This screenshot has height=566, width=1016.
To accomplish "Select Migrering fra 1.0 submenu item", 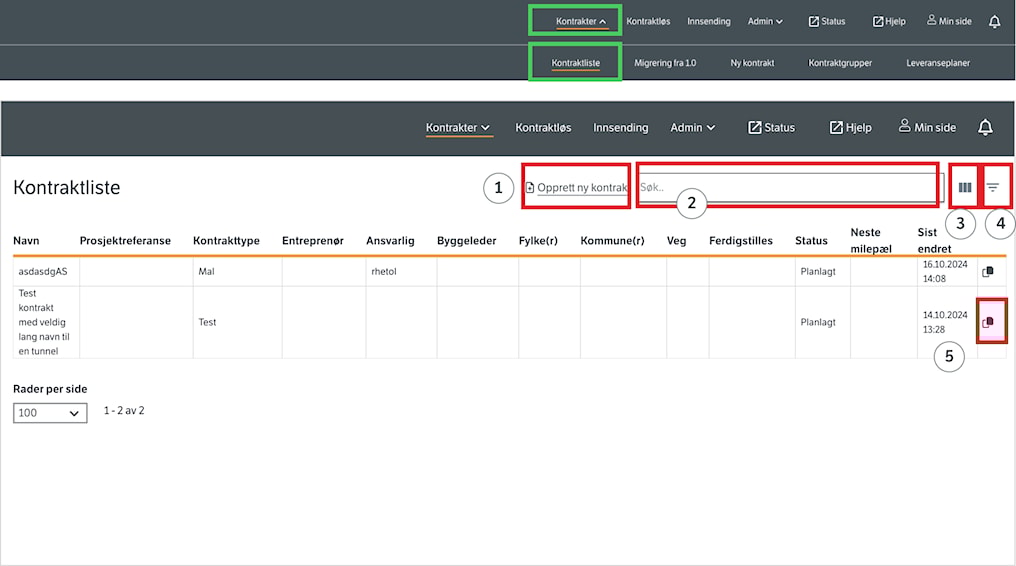I will [x=665, y=63].
